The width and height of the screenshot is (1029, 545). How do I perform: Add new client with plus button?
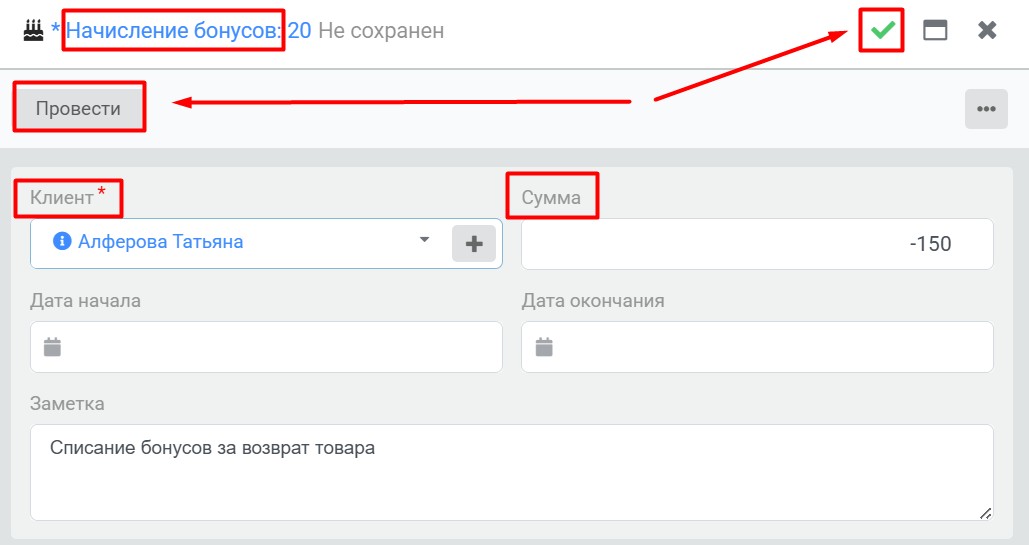pyautogui.click(x=474, y=244)
